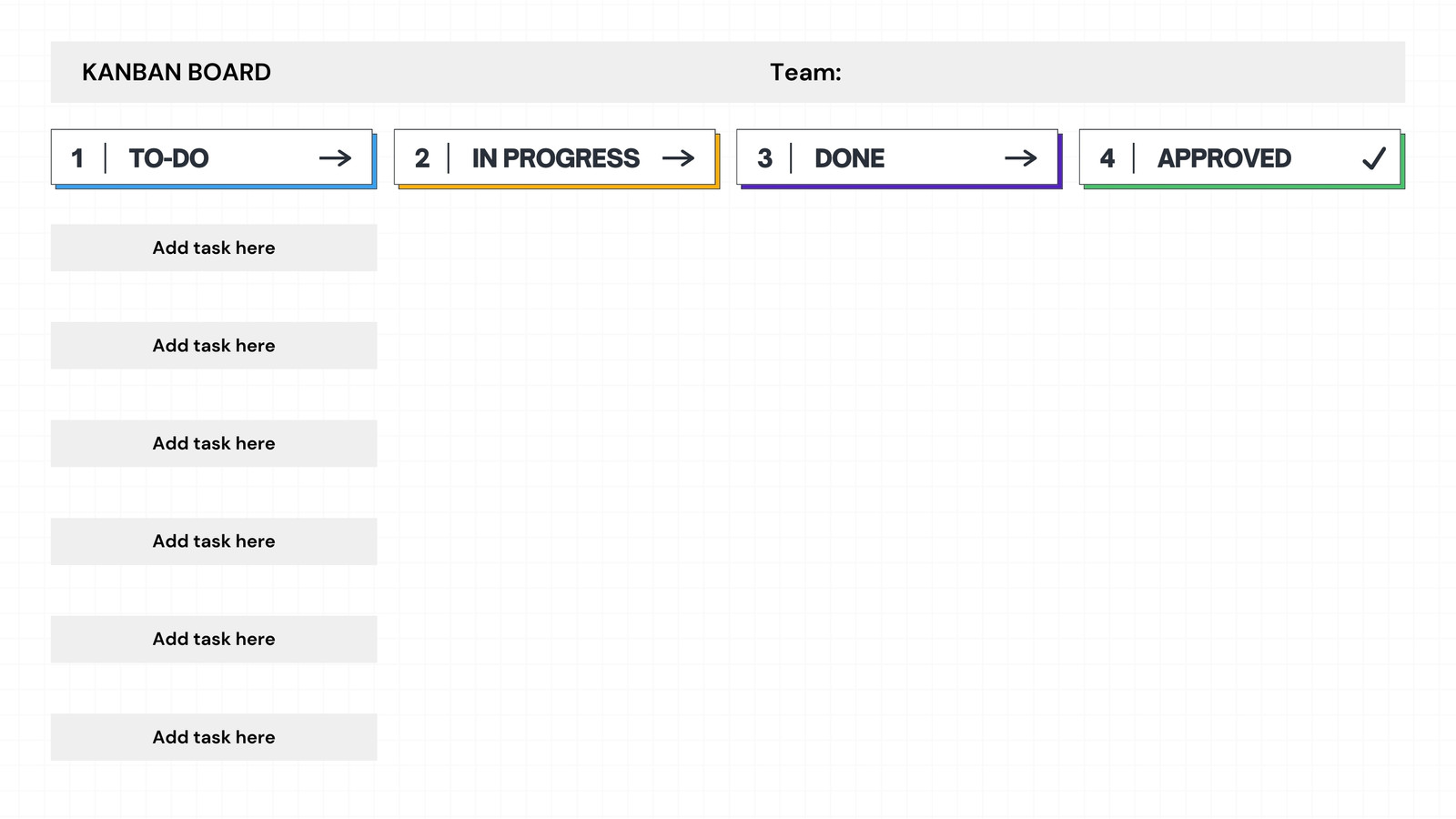Select the DONE column title text
This screenshot has width=1456, height=819.
pos(849,158)
